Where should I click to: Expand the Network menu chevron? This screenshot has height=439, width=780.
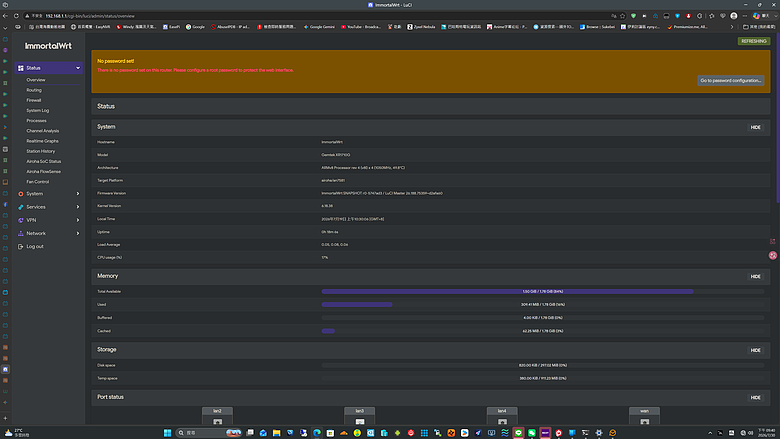(78, 233)
